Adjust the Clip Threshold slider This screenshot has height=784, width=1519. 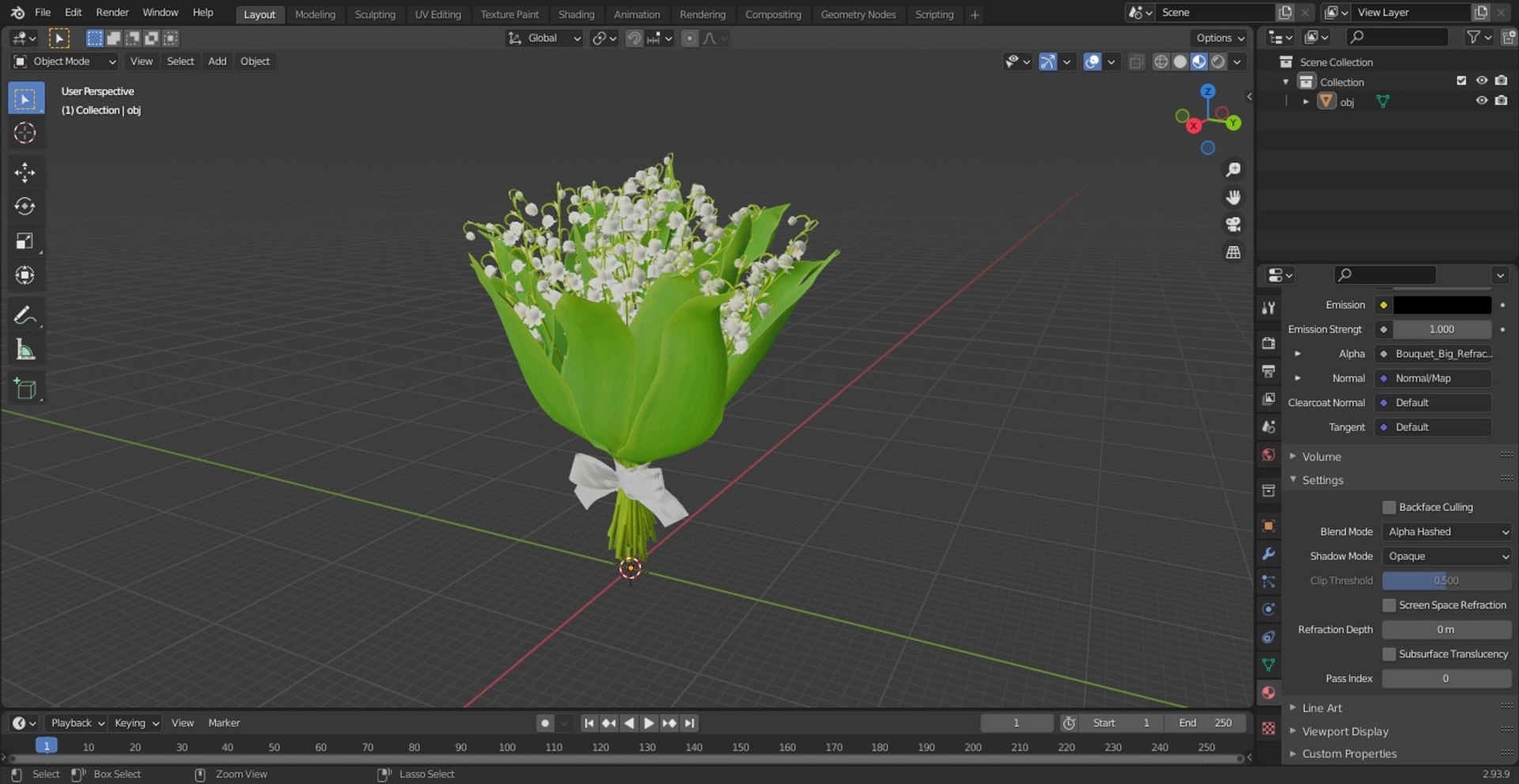coord(1447,581)
